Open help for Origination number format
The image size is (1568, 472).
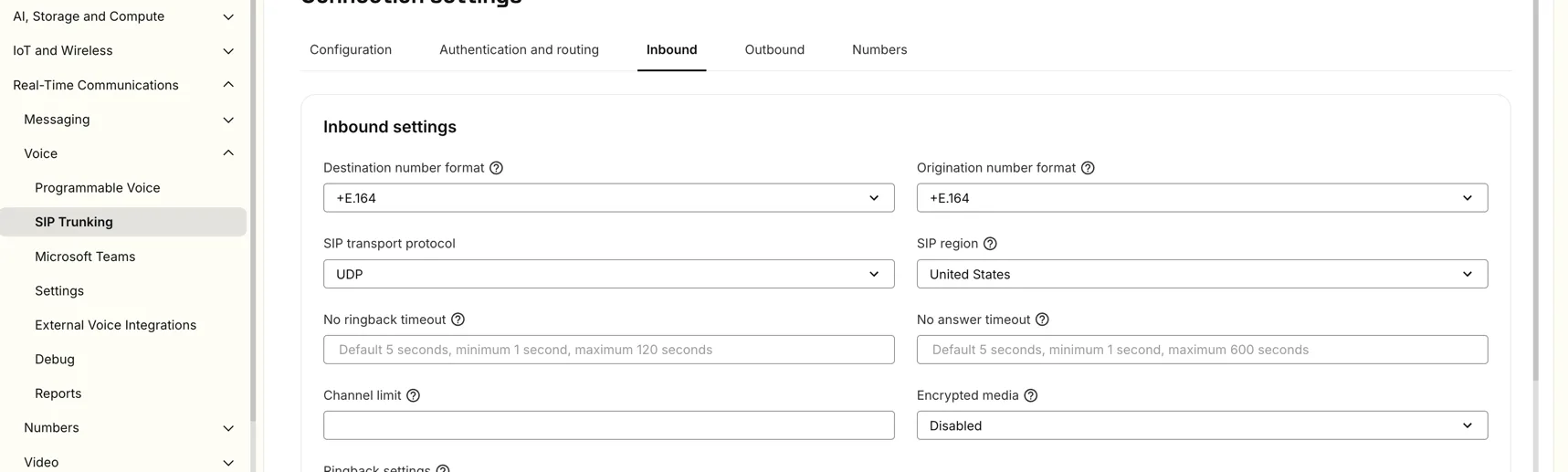click(1088, 168)
